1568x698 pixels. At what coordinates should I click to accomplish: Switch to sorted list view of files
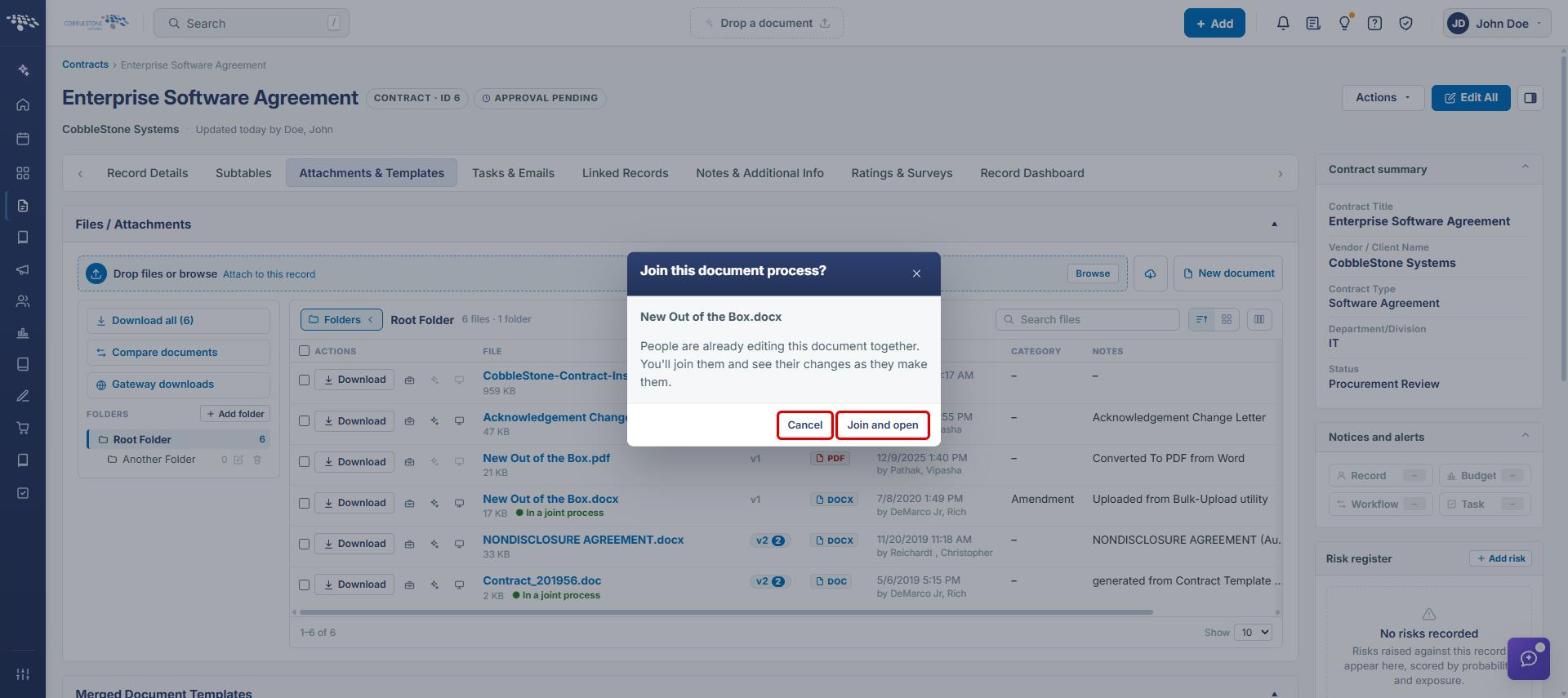(x=1201, y=319)
